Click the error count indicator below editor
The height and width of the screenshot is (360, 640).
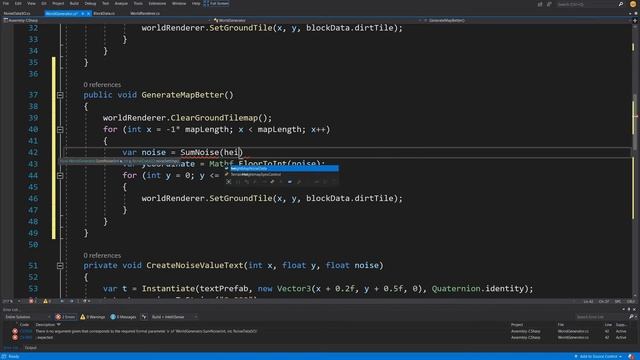point(33,301)
